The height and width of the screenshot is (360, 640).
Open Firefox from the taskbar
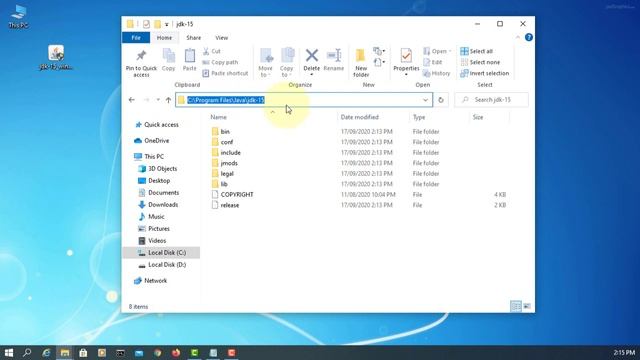(176, 353)
